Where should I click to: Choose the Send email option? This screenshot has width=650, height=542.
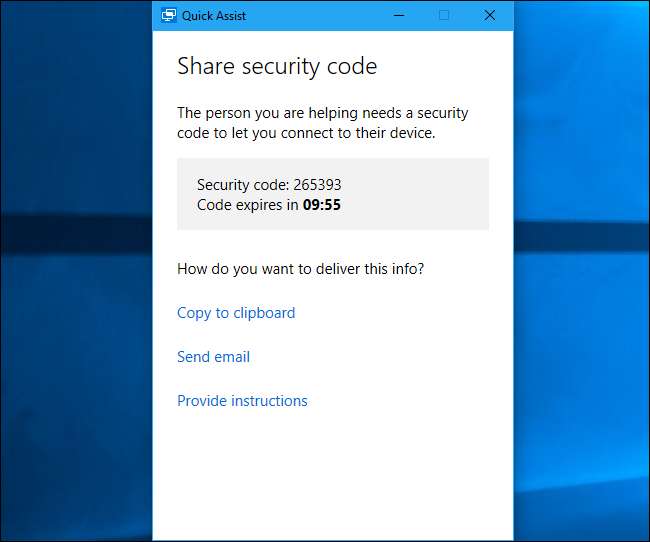coord(213,357)
